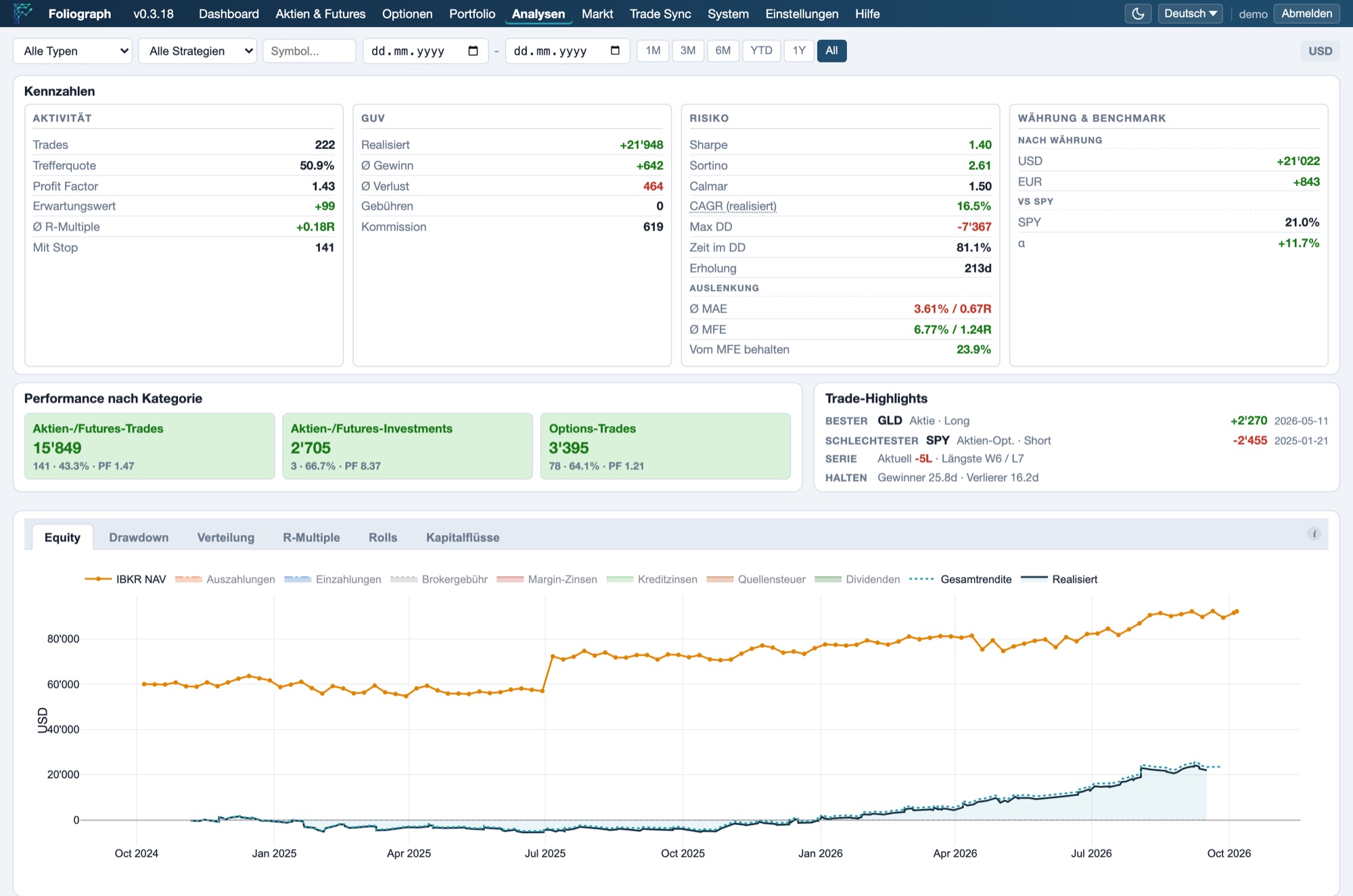Screen dimensions: 1353x896
Task: Switch to the Drawdown tab
Action: (x=139, y=538)
